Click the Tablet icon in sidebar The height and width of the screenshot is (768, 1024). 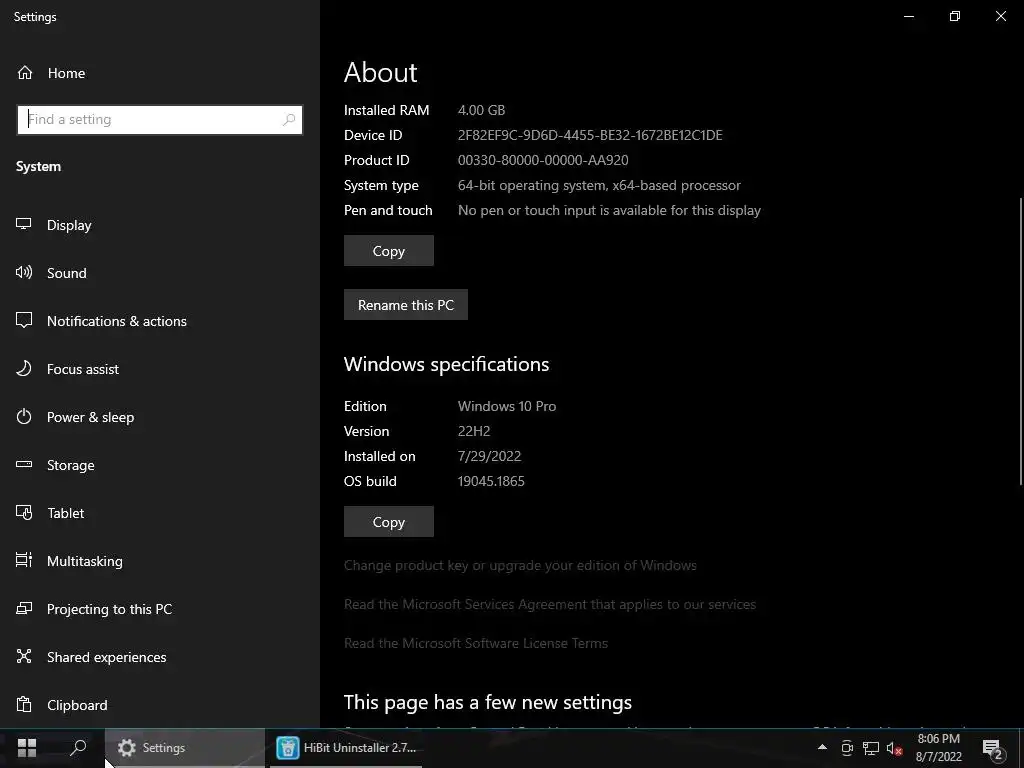tap(24, 513)
